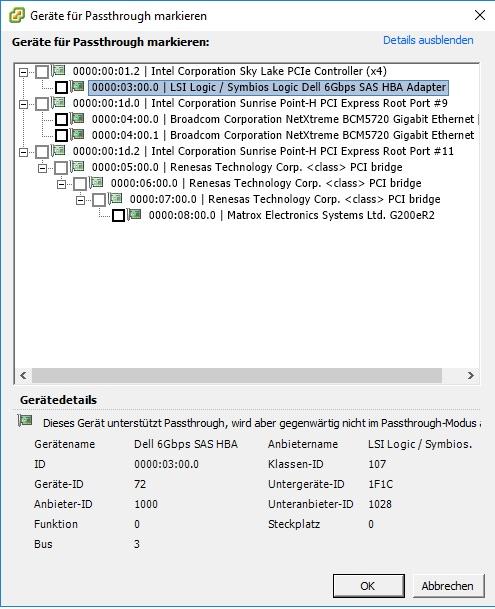Viewport: 495px width, 609px height.
Task: Enable passthrough checkbox for 0000:04:00.0 Broadcom
Action: [61, 120]
